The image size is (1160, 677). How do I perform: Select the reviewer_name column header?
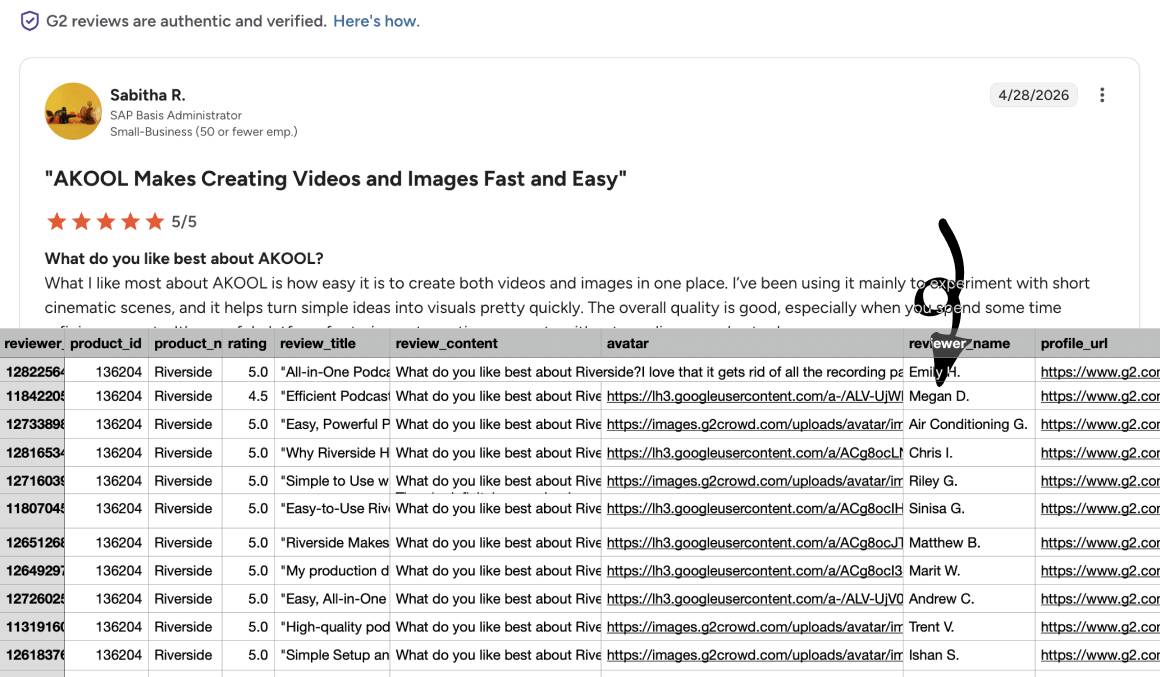point(969,343)
